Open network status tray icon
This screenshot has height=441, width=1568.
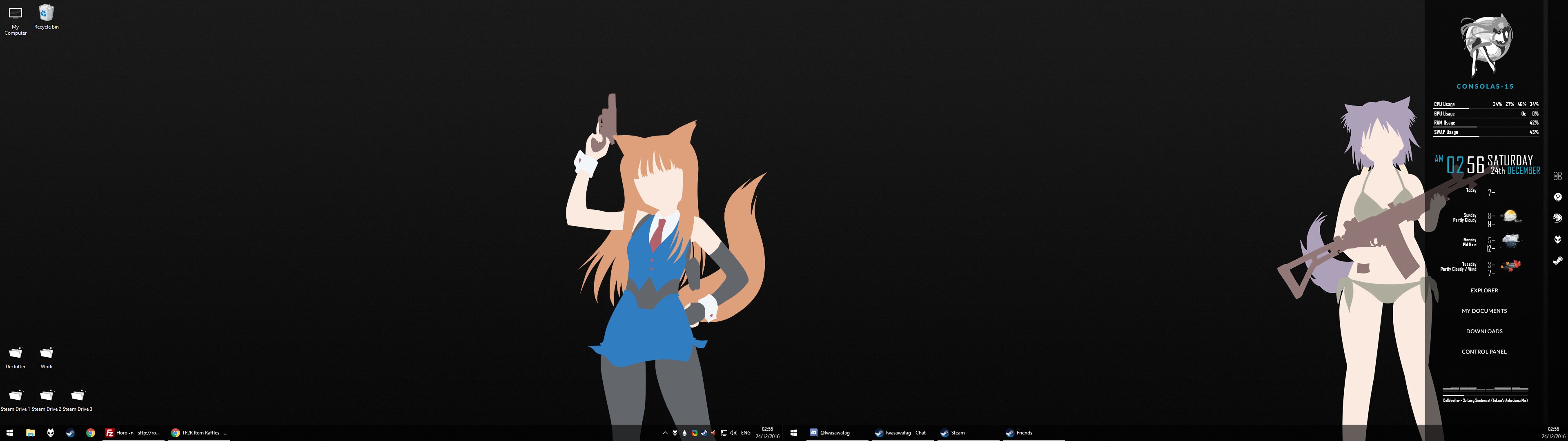[724, 433]
